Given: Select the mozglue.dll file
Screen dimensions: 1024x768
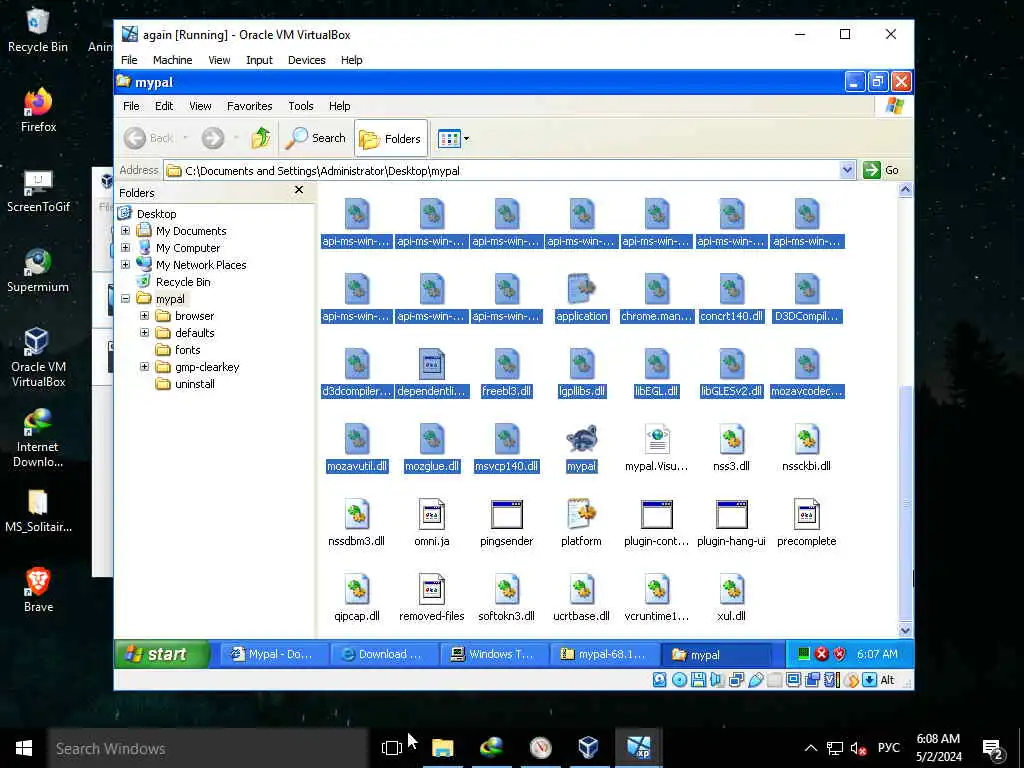Looking at the screenshot, I should click(432, 449).
